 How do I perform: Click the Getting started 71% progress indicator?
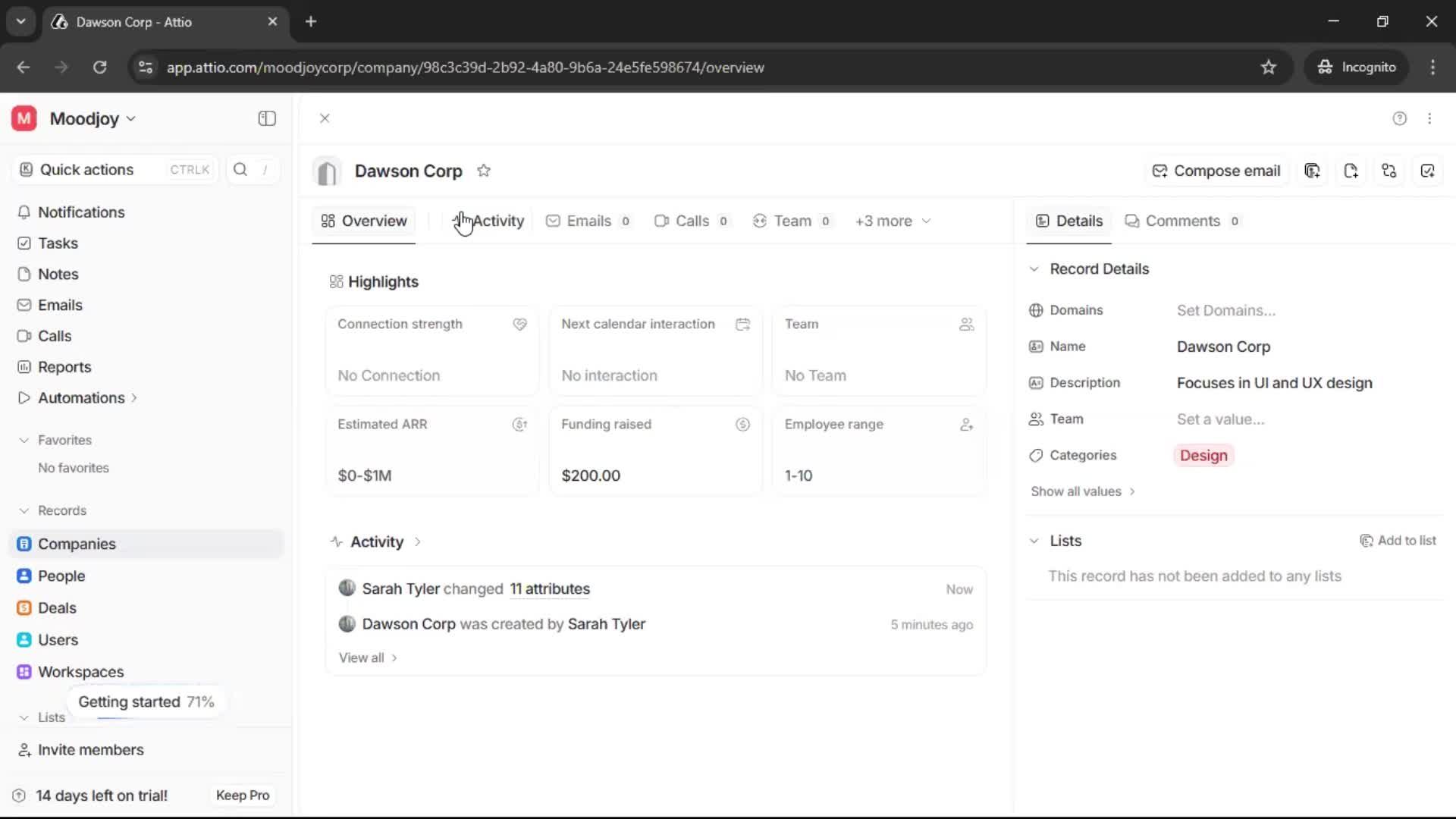146,701
